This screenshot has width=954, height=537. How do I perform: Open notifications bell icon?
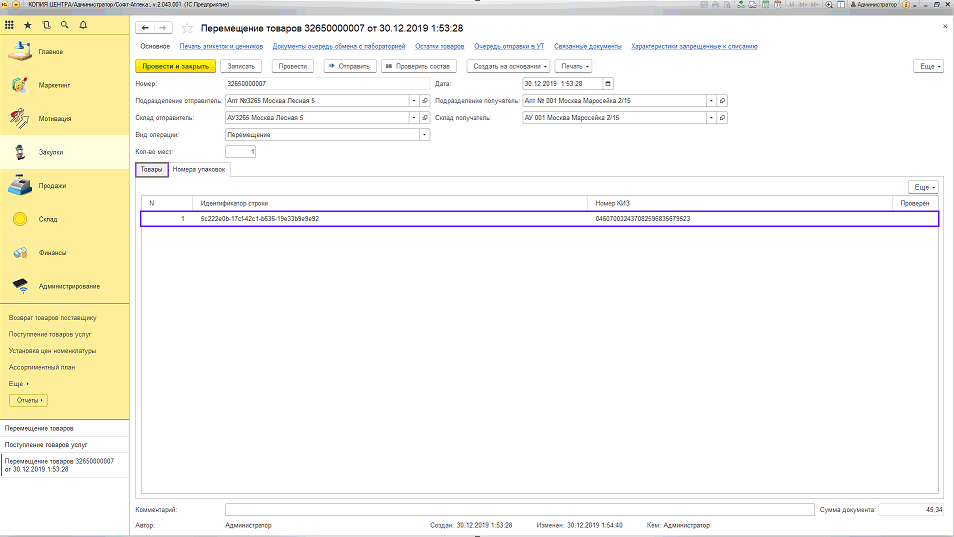point(81,23)
